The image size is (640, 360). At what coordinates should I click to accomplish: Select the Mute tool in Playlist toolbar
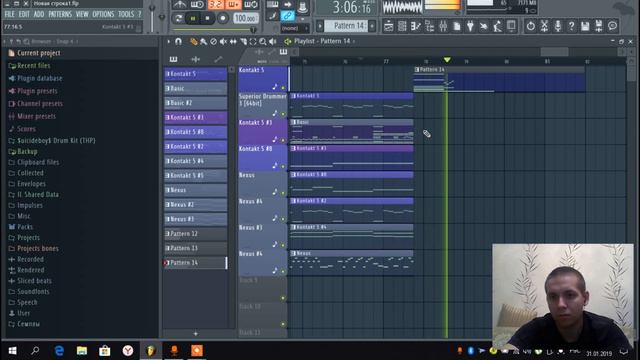click(223, 42)
